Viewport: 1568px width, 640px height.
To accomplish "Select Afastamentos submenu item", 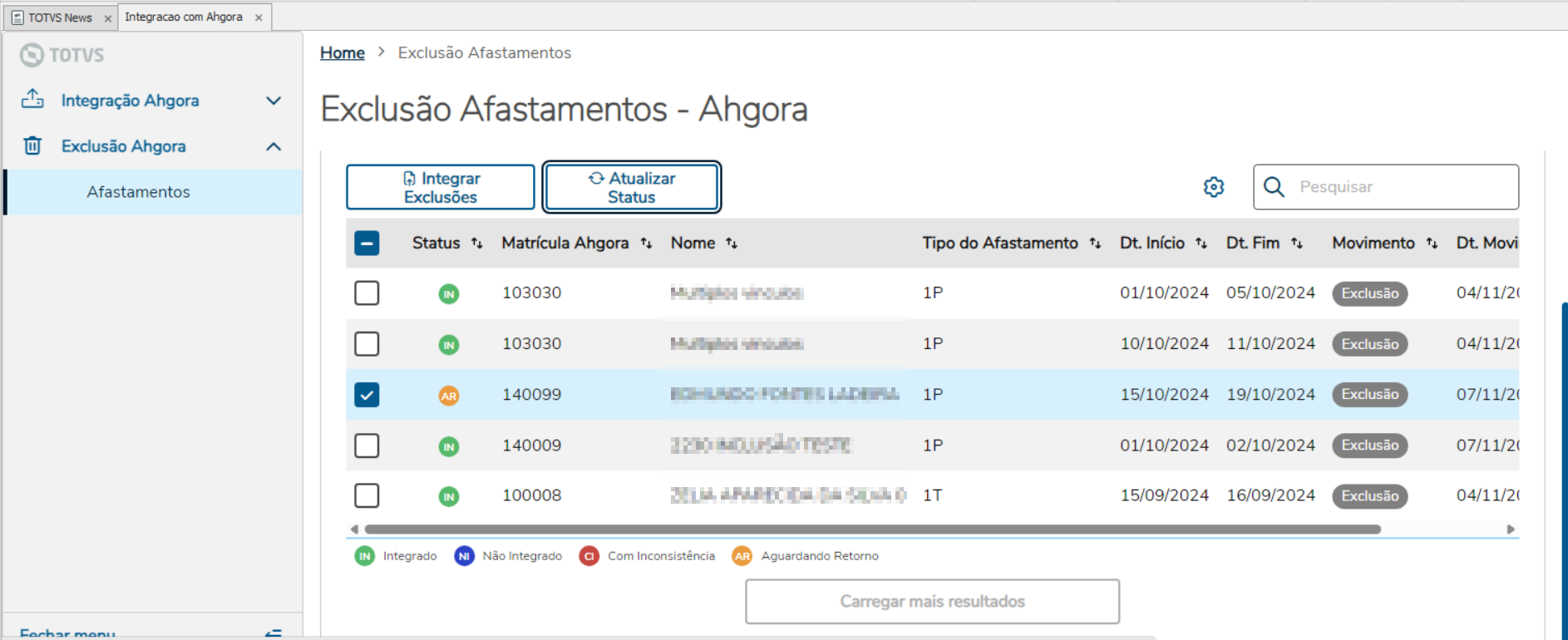I will pyautogui.click(x=154, y=192).
